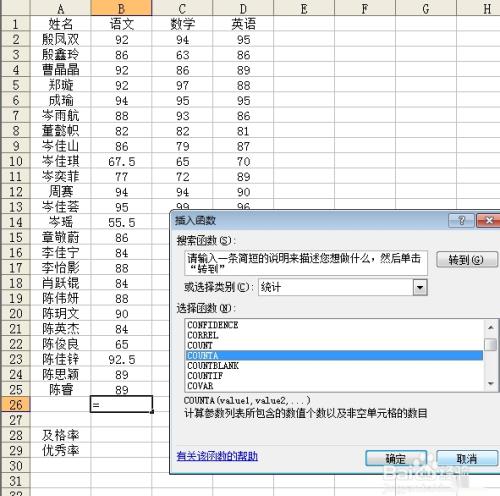Click name cell 章敬蔚
Screen dimensions: 500x496
tap(60, 237)
